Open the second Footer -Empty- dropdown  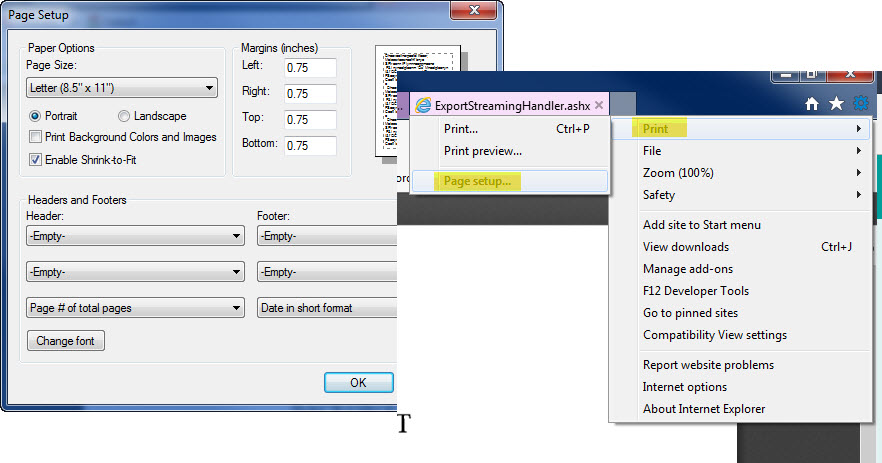pos(327,272)
